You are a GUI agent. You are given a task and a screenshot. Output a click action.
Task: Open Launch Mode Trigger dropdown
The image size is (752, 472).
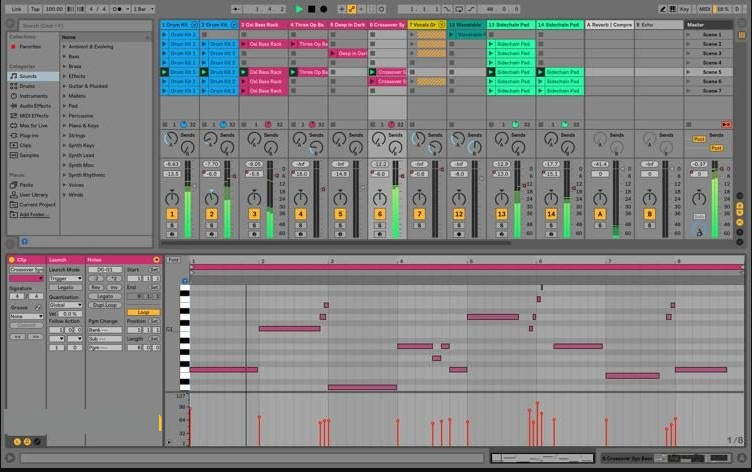pyautogui.click(x=65, y=279)
